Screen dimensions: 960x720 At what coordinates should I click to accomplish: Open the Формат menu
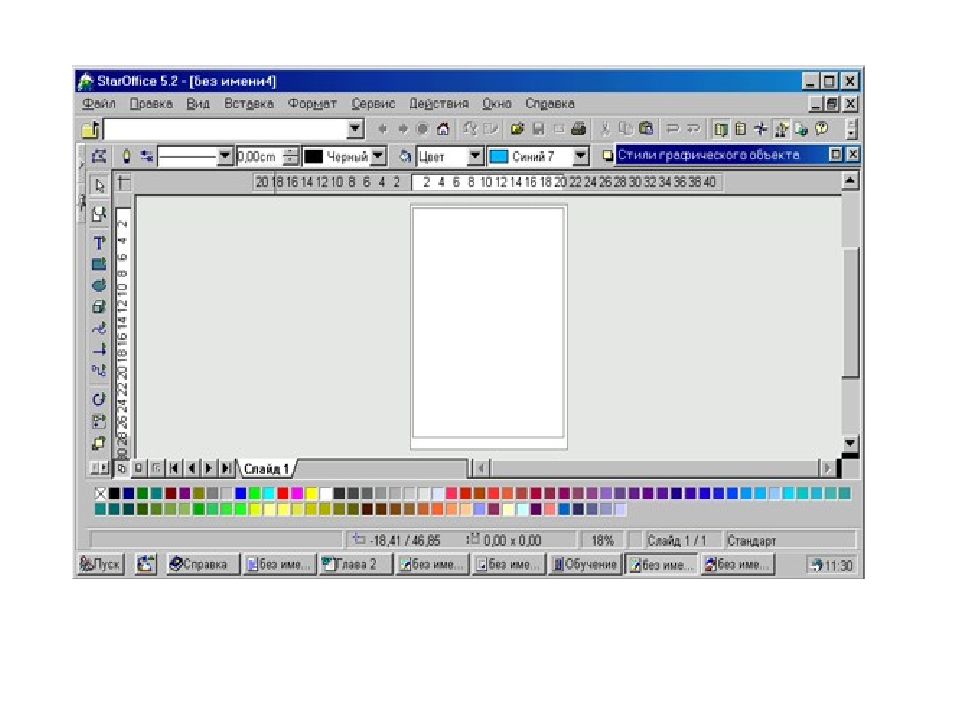[312, 103]
